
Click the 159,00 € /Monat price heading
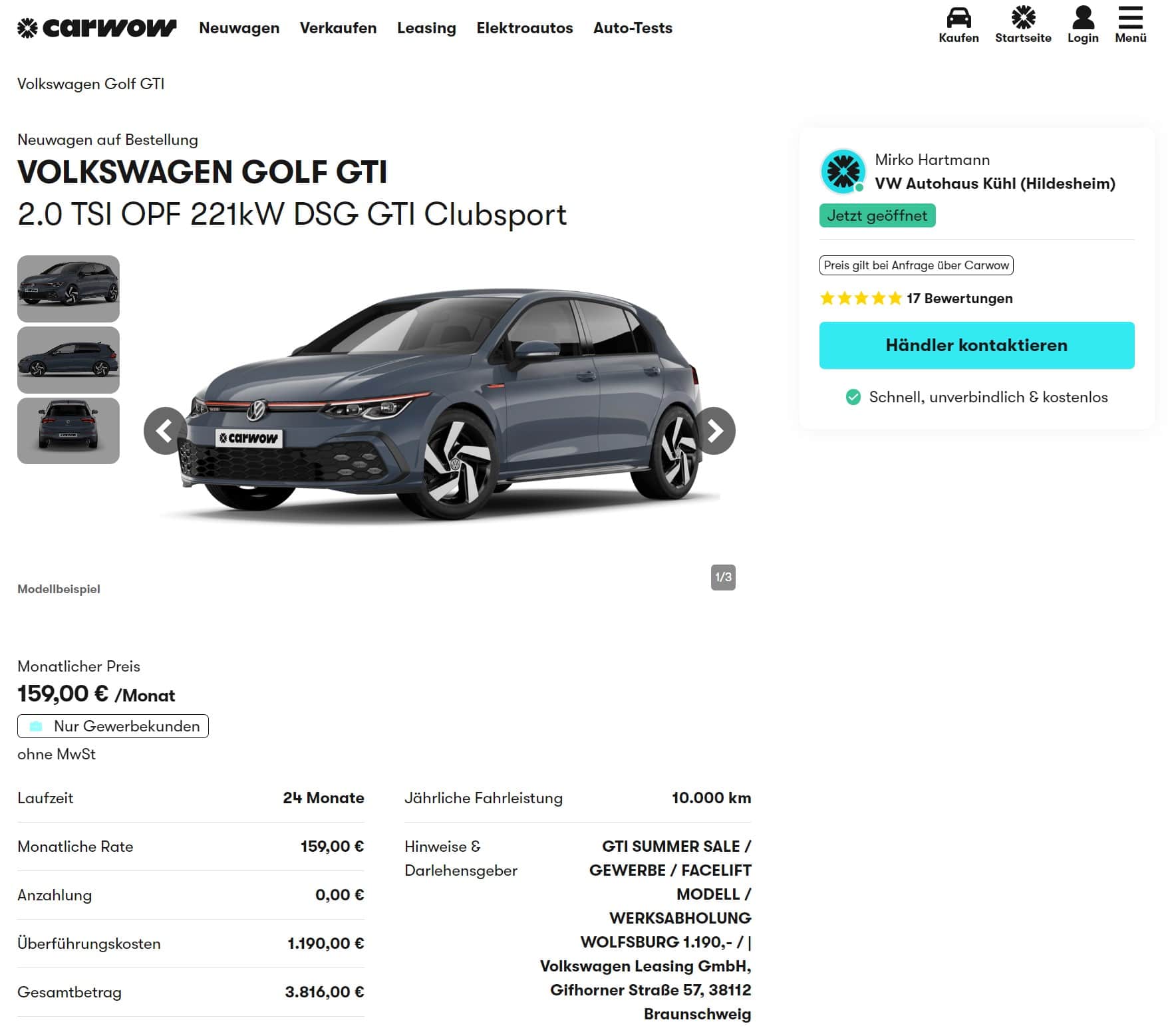coord(96,694)
